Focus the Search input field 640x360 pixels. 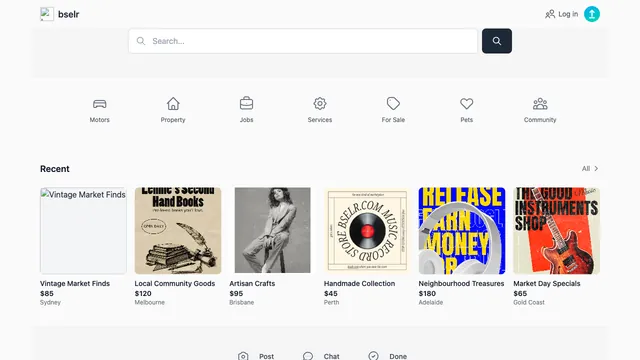tap(303, 41)
